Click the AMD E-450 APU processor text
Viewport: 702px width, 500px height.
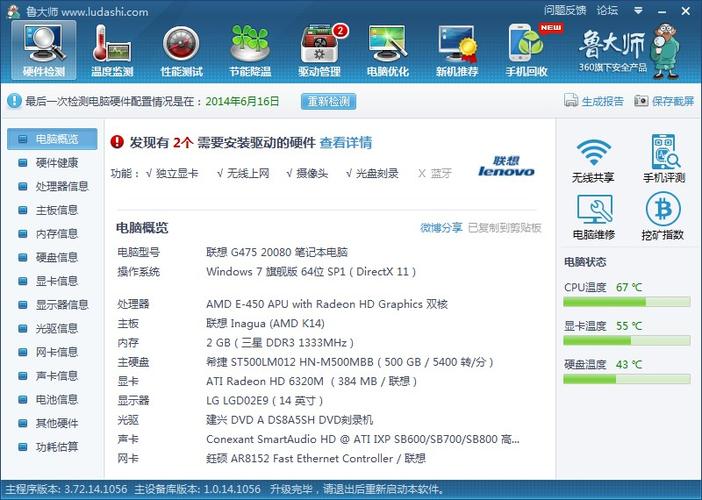pyautogui.click(x=327, y=304)
